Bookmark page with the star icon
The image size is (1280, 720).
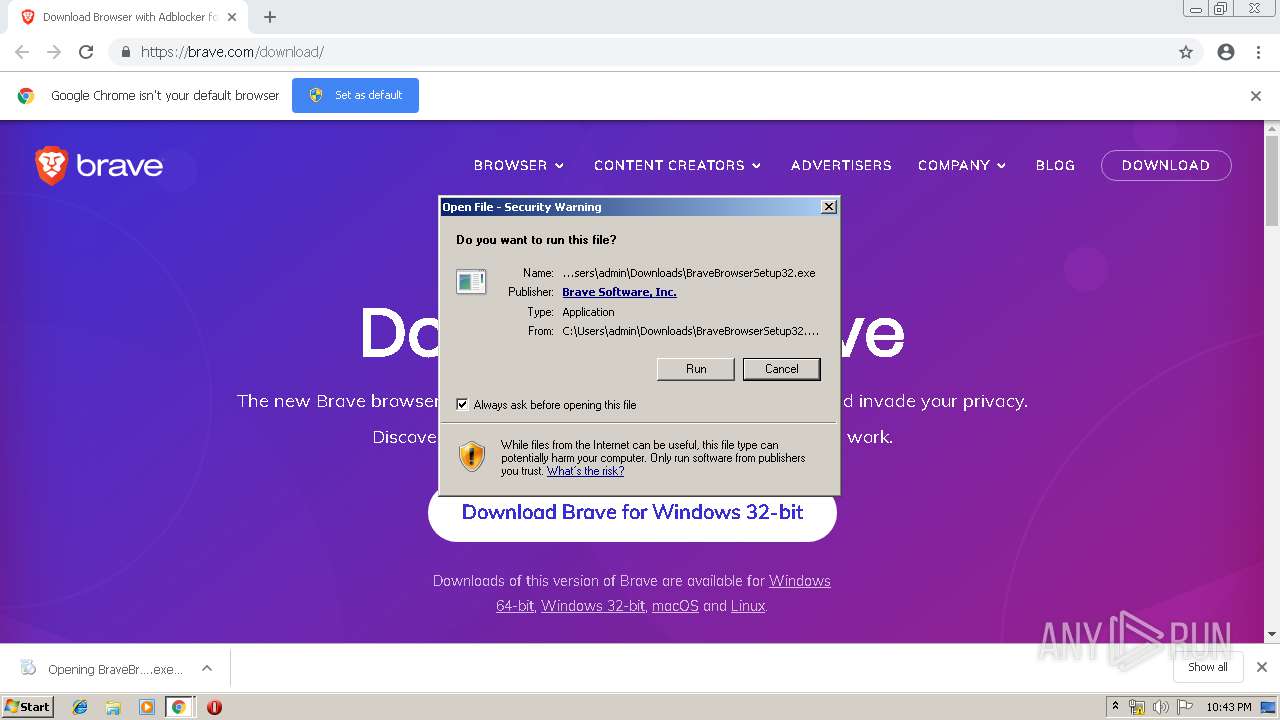click(1186, 52)
